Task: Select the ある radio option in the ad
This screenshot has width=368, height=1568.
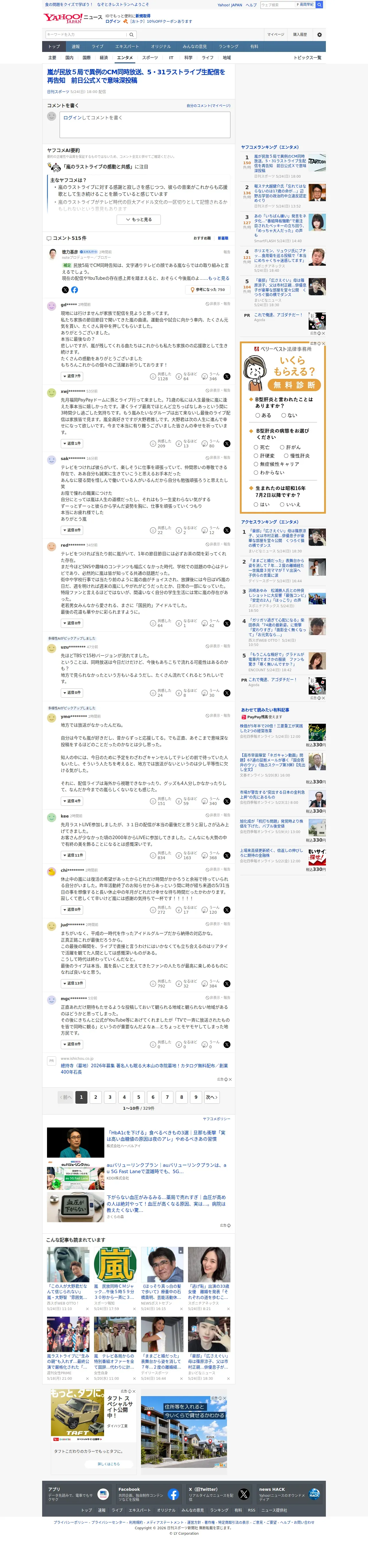Action: tap(258, 415)
